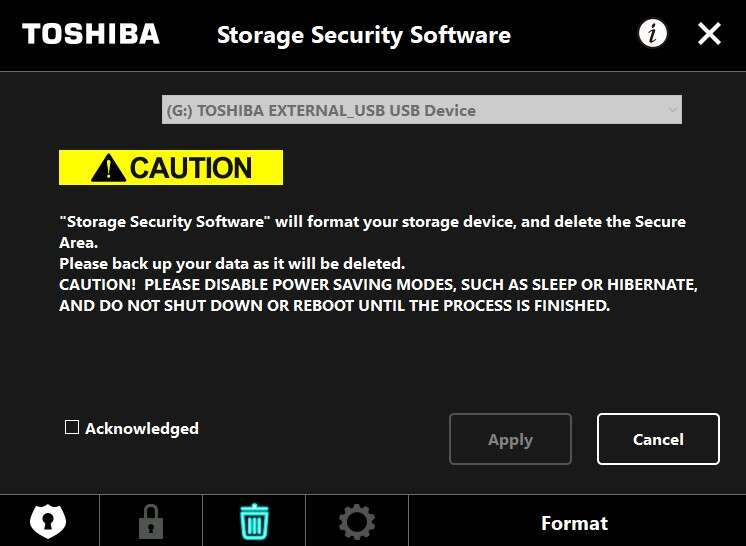Open the gear settings tab icon
The height and width of the screenshot is (546, 746).
pyautogui.click(x=357, y=521)
